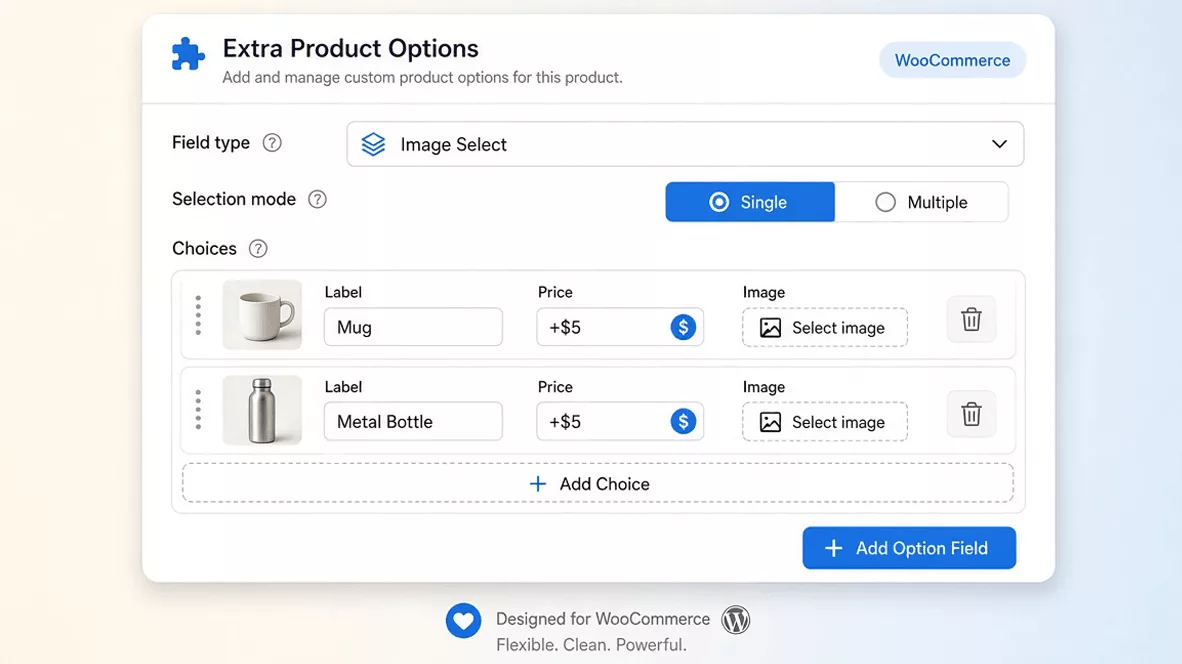Click the Metal Bottle label input field
This screenshot has width=1182, height=664.
coord(413,421)
